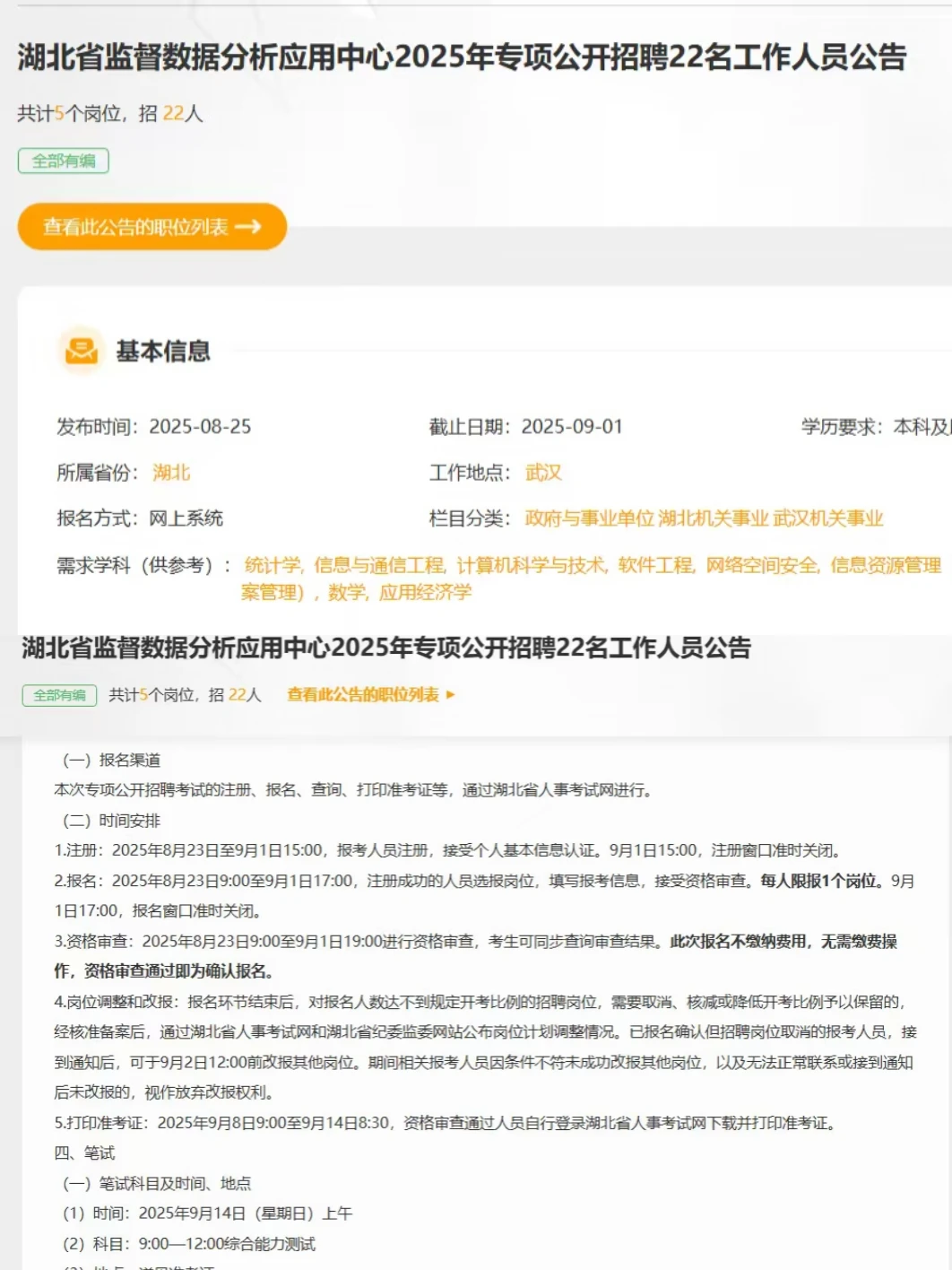Click the arrow inside the orange position-list button
Screen dimensions: 952x1270
[248, 227]
